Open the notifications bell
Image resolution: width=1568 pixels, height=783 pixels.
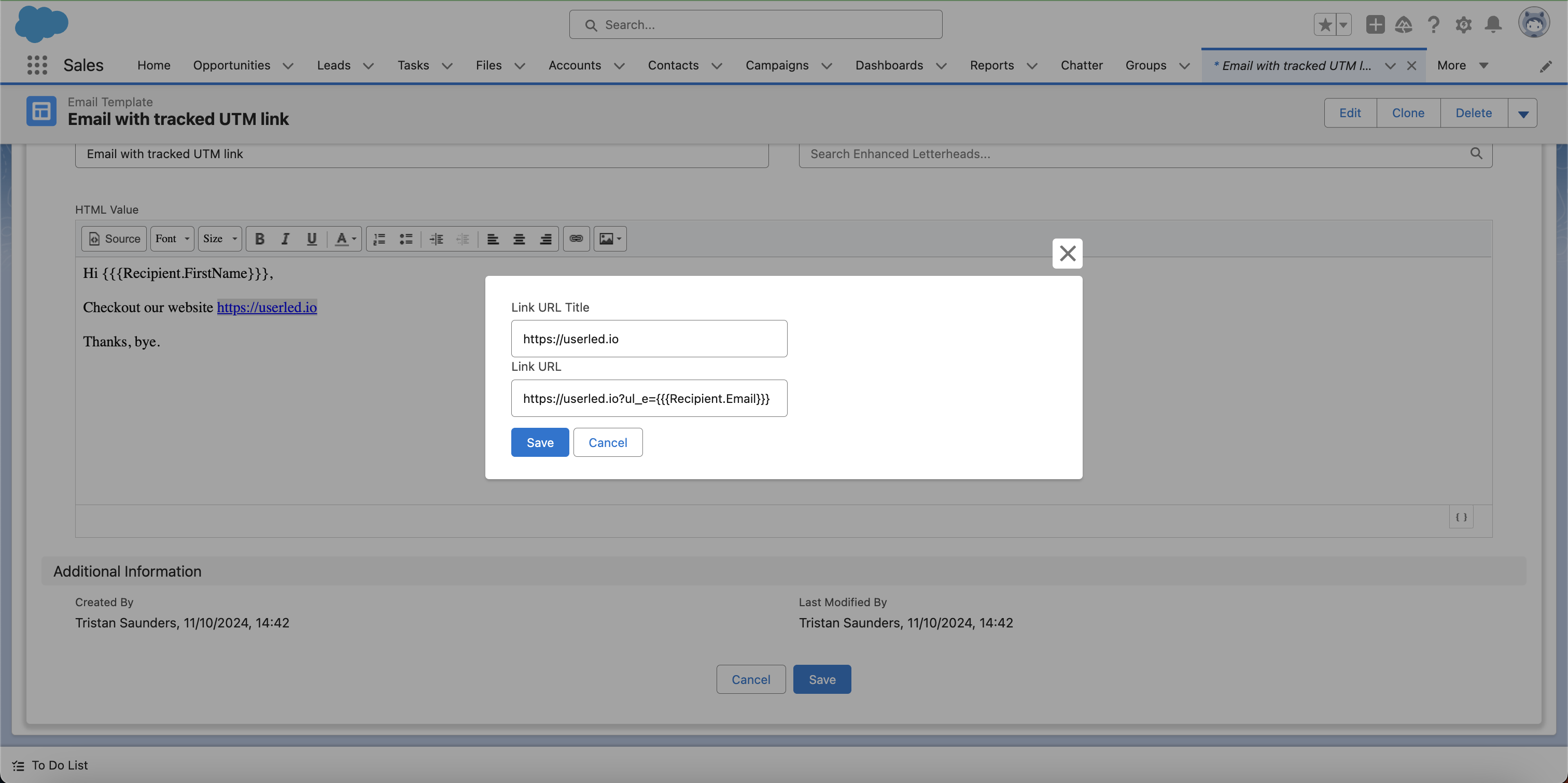(x=1493, y=24)
